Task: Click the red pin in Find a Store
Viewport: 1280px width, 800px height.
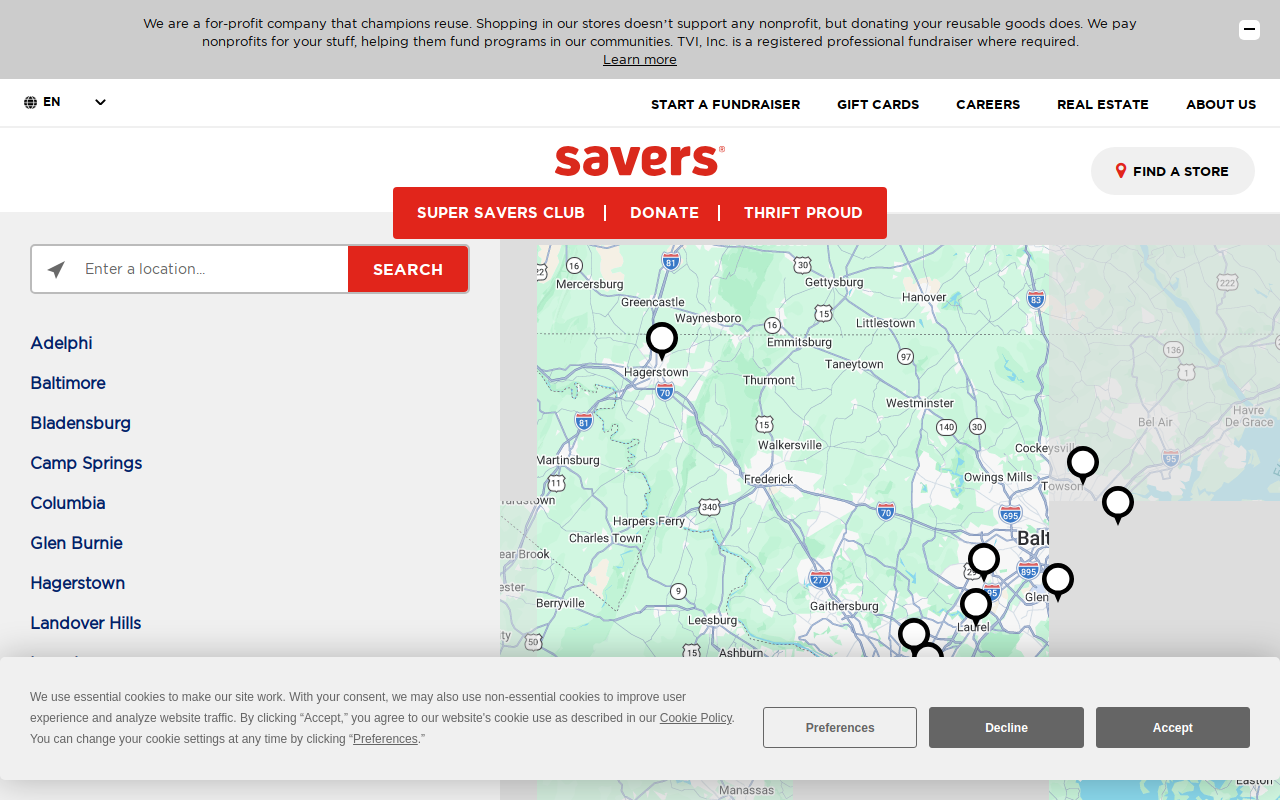Action: click(1121, 171)
